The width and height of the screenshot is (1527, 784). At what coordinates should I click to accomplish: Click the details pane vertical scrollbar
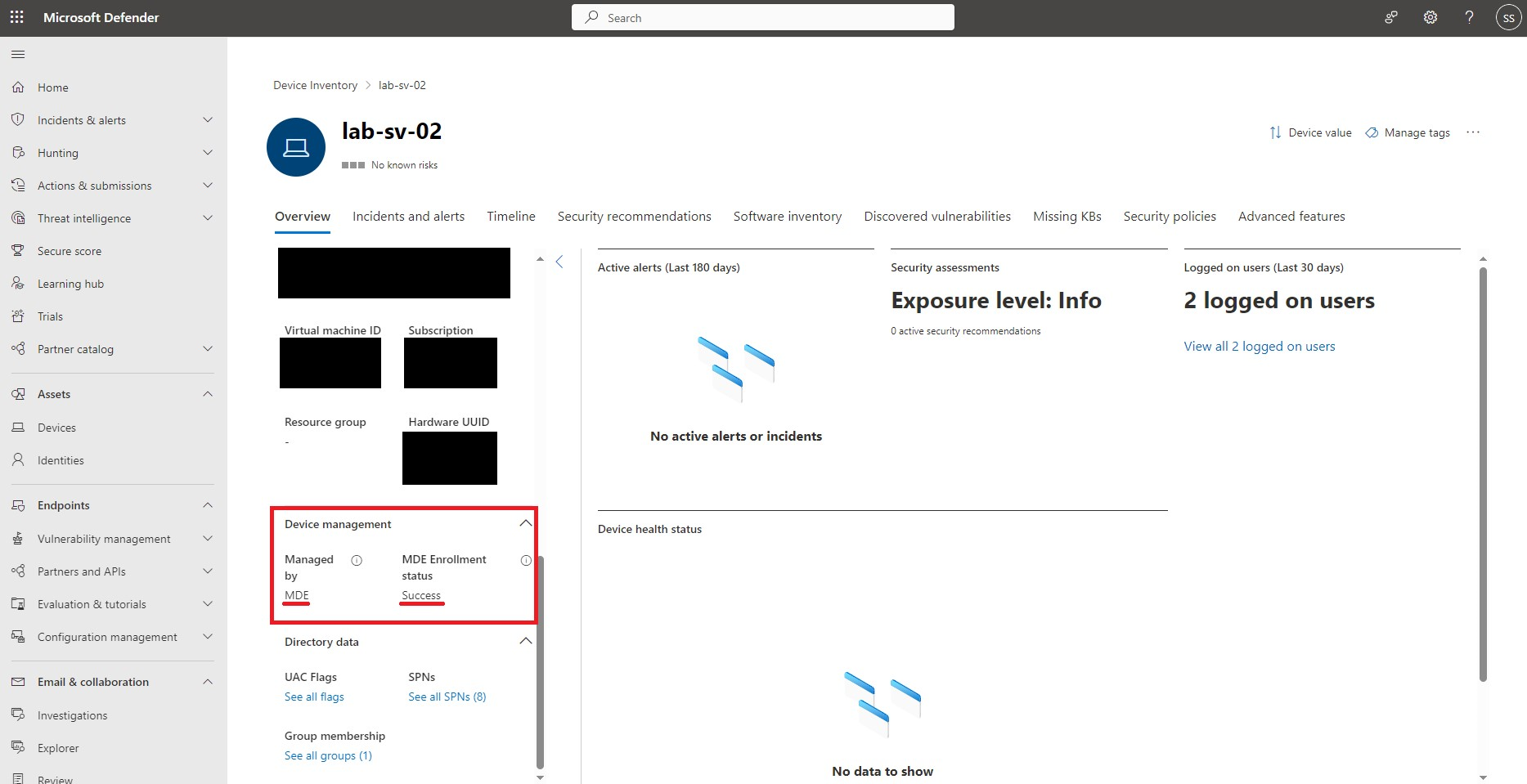click(540, 662)
